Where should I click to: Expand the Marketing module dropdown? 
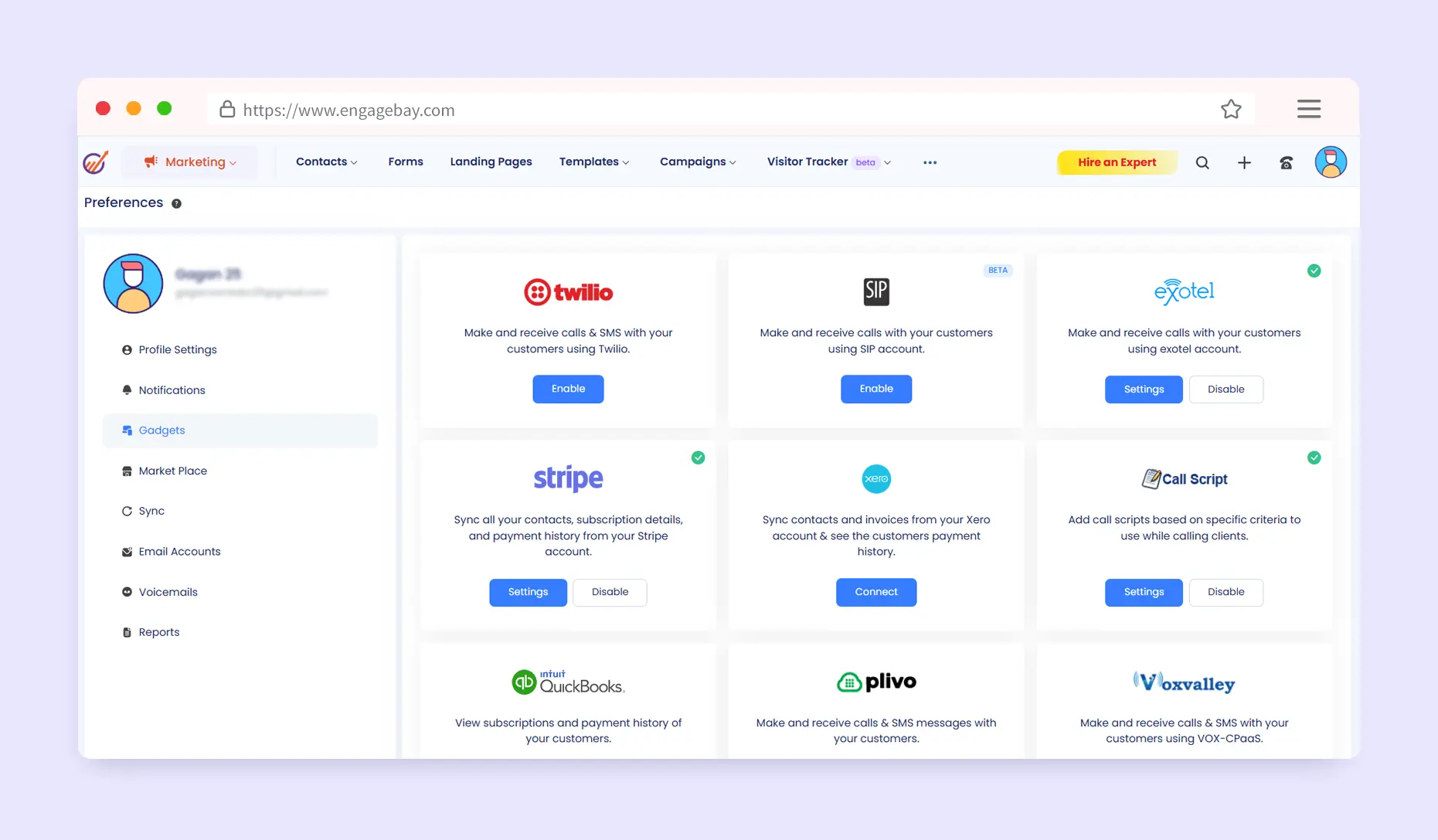tap(191, 162)
